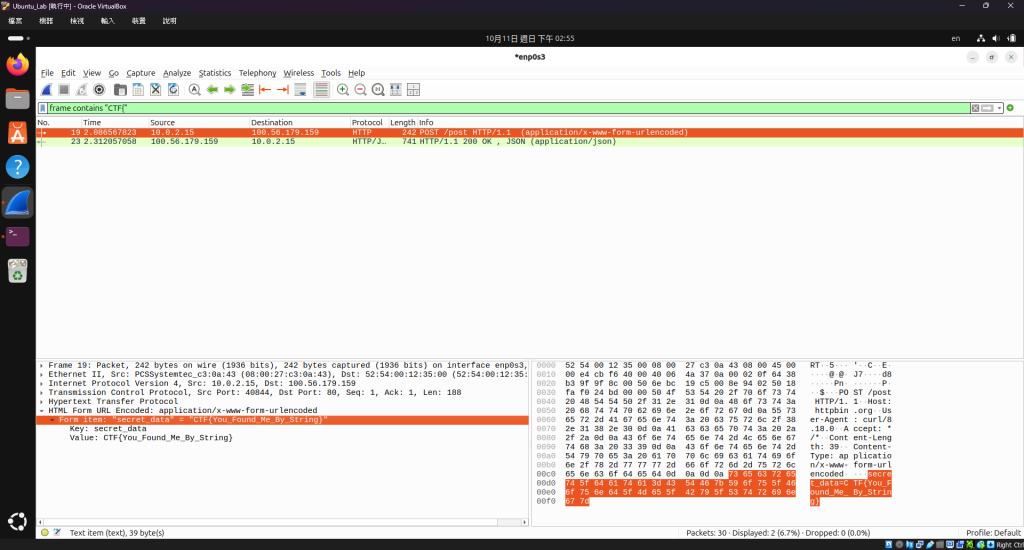Select packet 19 POST /post row

(x=530, y=133)
